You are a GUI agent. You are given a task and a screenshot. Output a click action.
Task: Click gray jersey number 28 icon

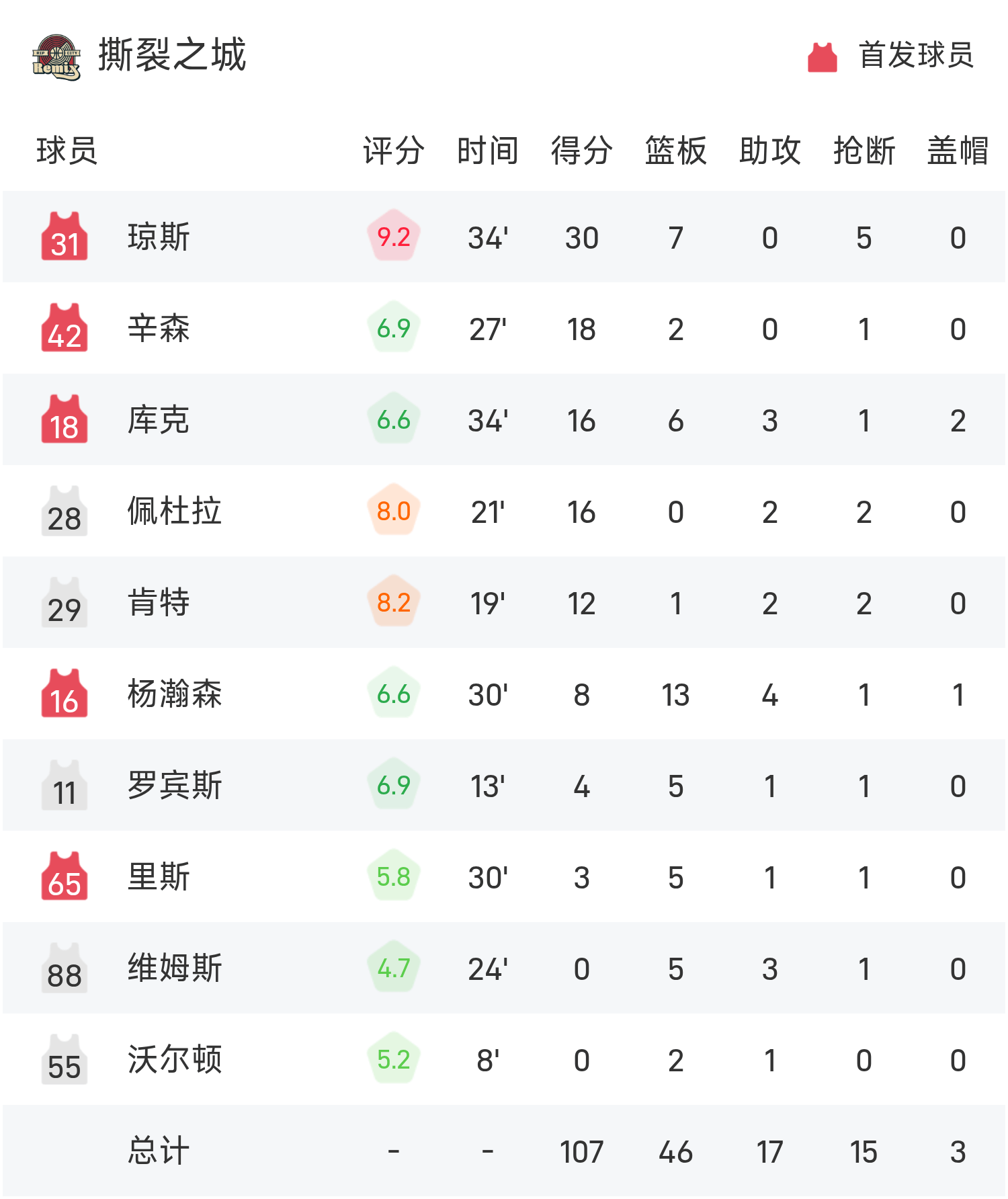point(65,511)
